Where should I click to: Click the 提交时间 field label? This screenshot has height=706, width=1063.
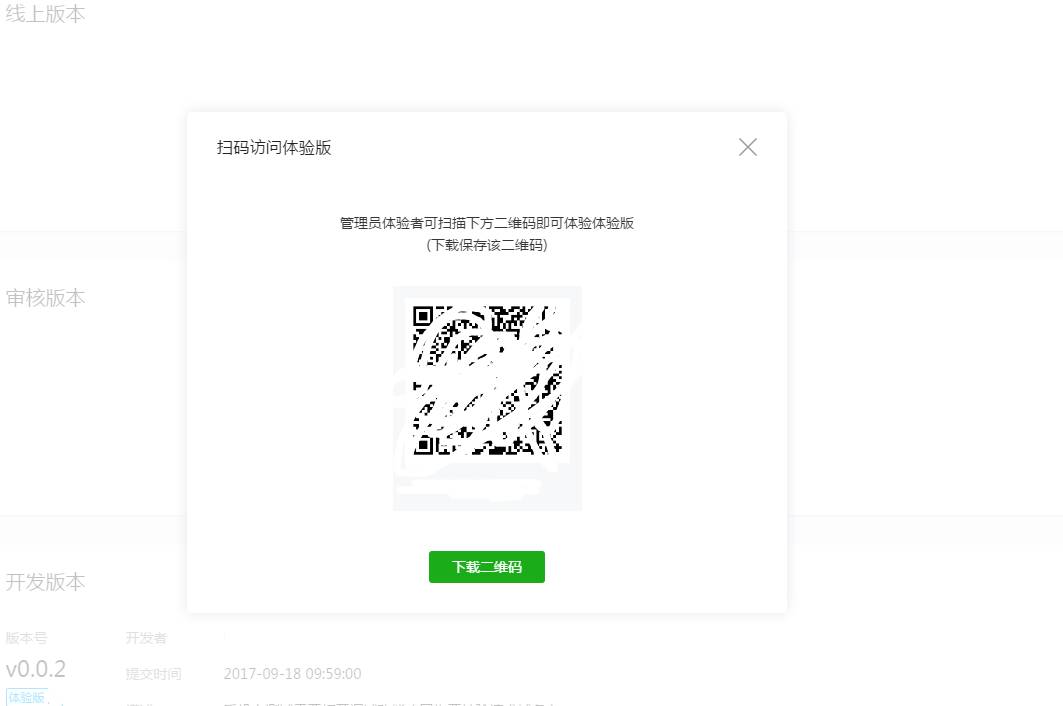pyautogui.click(x=153, y=673)
